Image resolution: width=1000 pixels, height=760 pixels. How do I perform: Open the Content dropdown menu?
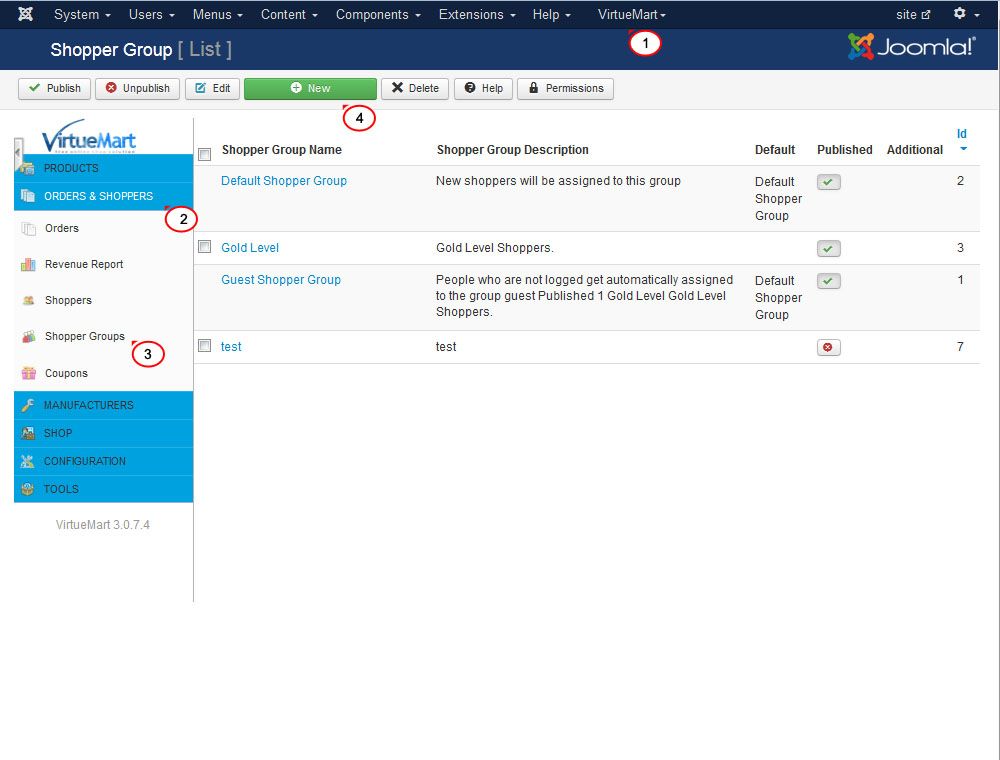(290, 14)
